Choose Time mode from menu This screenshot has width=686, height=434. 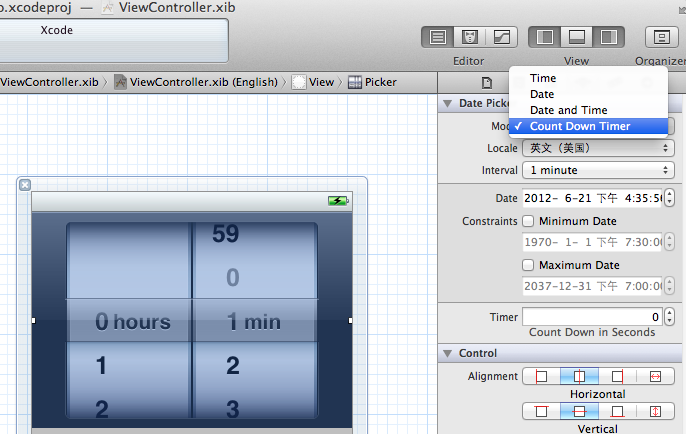[588, 78]
